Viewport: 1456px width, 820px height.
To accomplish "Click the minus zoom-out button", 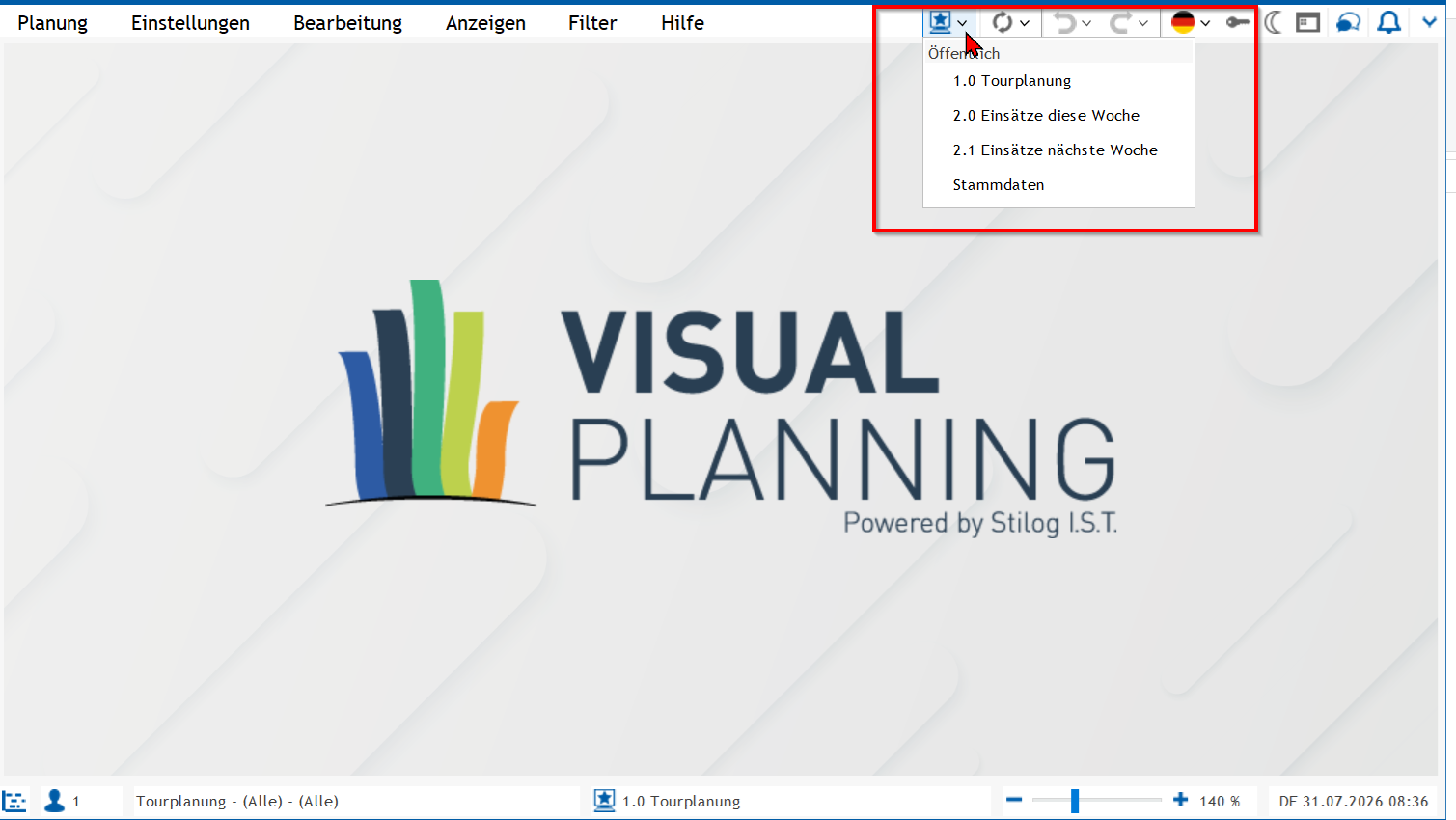I will tap(1014, 800).
